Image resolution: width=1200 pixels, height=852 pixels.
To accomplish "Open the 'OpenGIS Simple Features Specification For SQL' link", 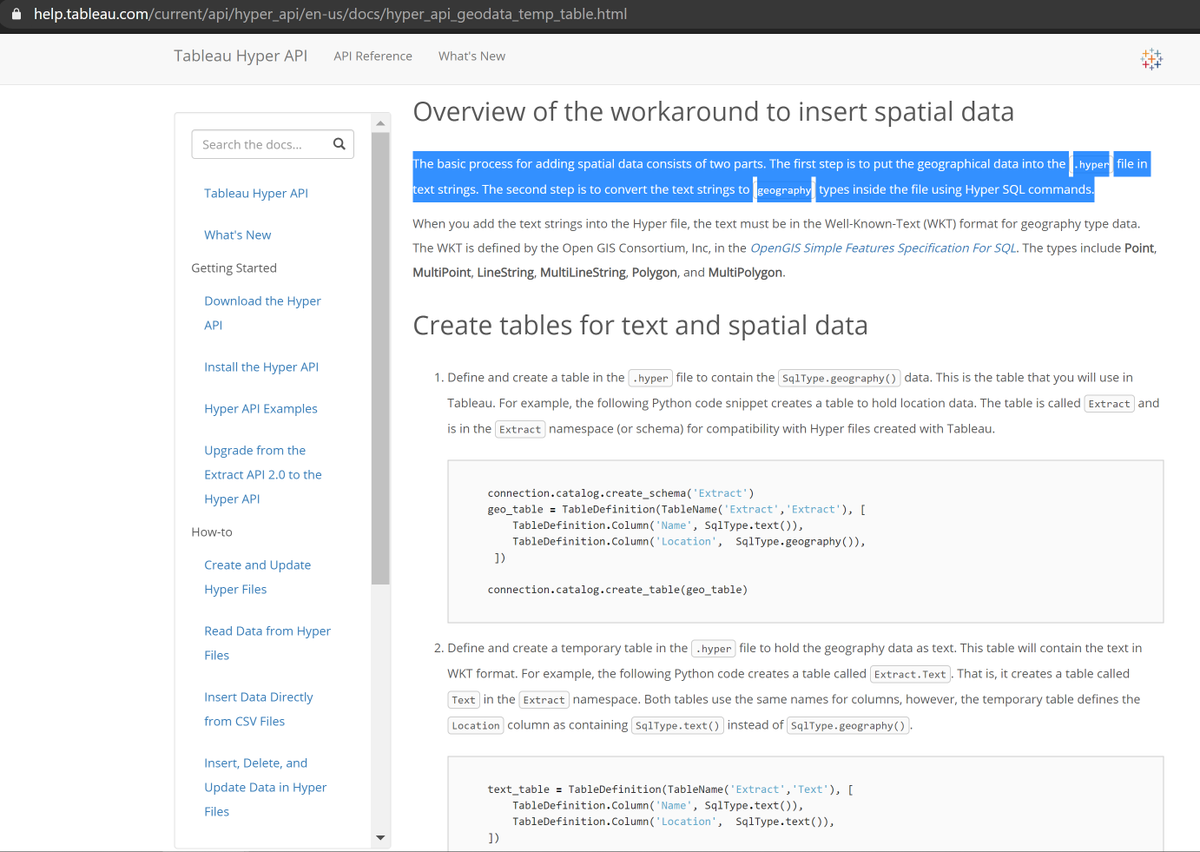I will (x=884, y=248).
